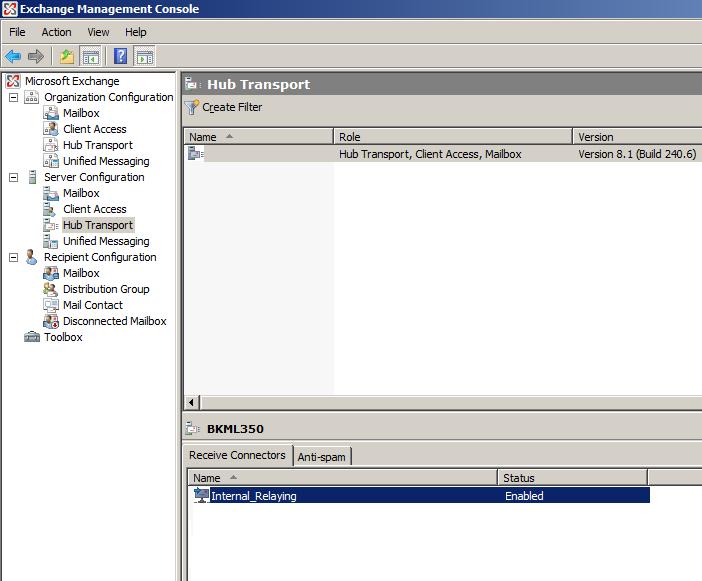702x581 pixels.
Task: Open Help via the question mark icon
Action: pyautogui.click(x=120, y=56)
